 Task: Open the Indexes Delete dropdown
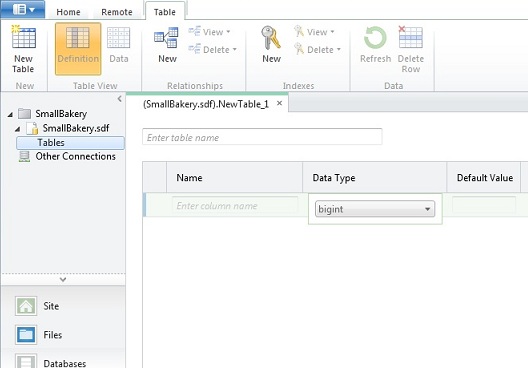317,49
